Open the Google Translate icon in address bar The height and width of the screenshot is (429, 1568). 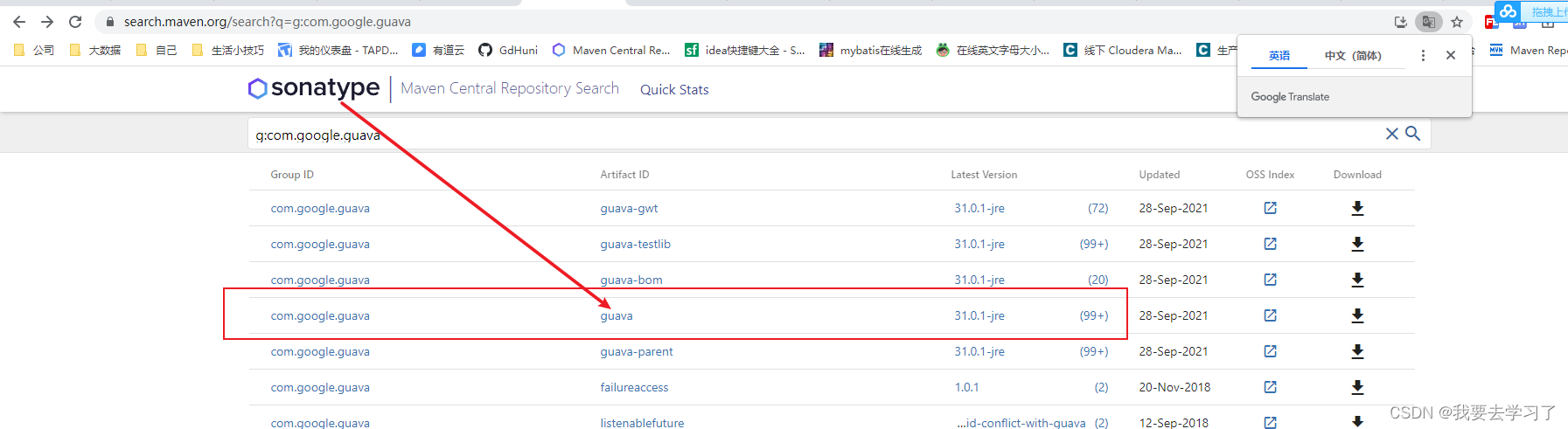[x=1429, y=22]
